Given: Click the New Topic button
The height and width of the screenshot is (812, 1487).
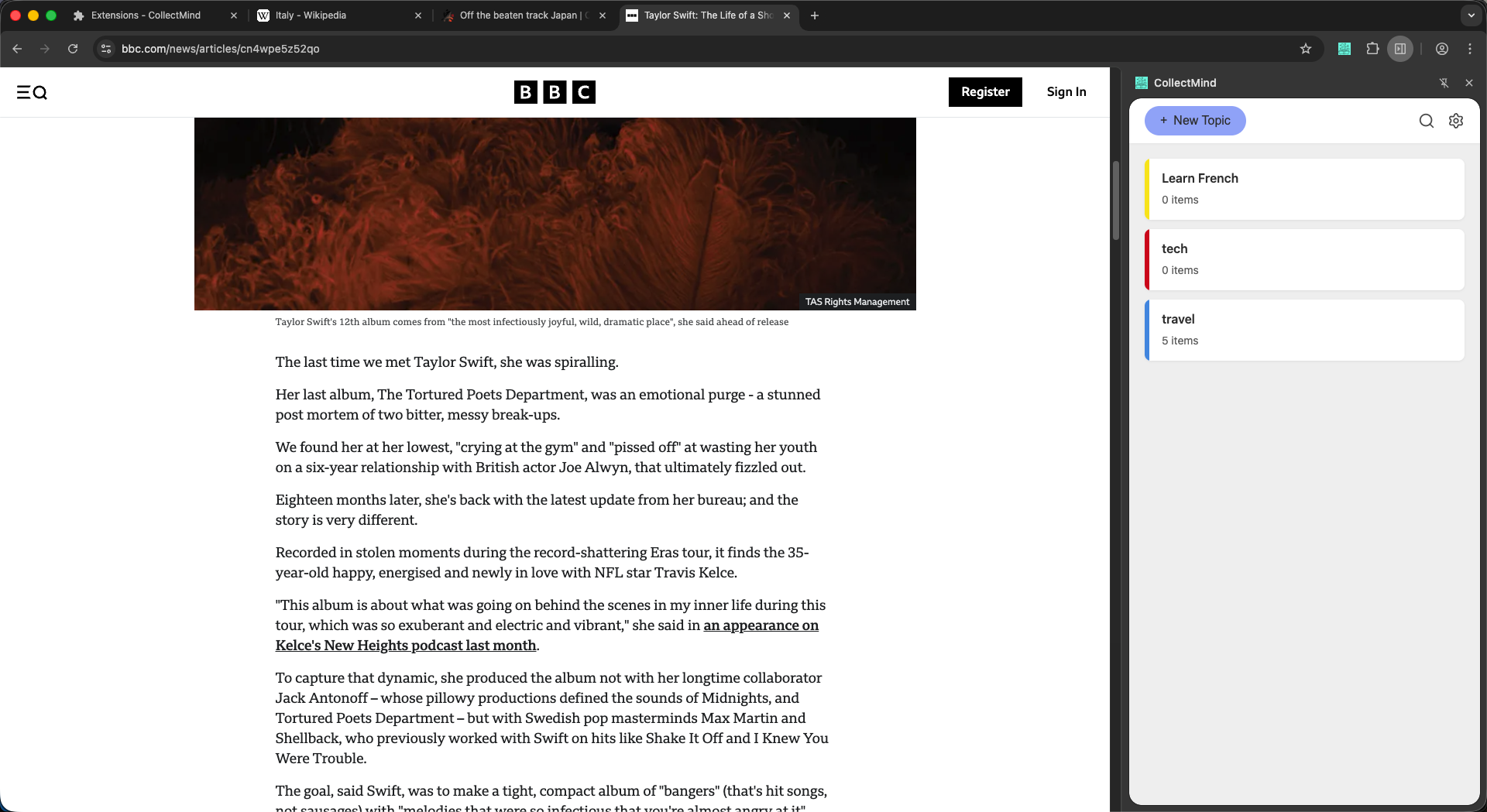Looking at the screenshot, I should pyautogui.click(x=1195, y=121).
